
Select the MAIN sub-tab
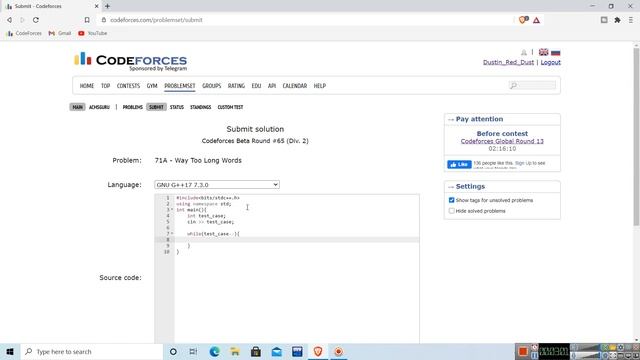click(77, 107)
